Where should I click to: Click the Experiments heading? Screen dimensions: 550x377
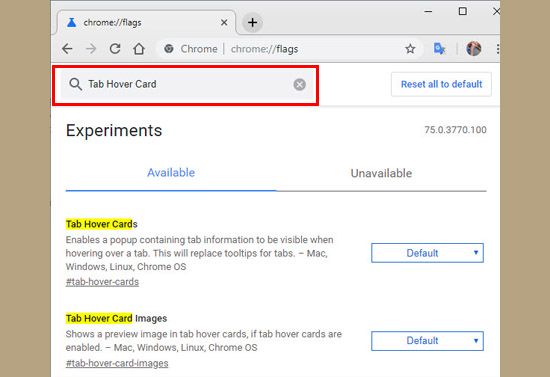pyautogui.click(x=114, y=130)
